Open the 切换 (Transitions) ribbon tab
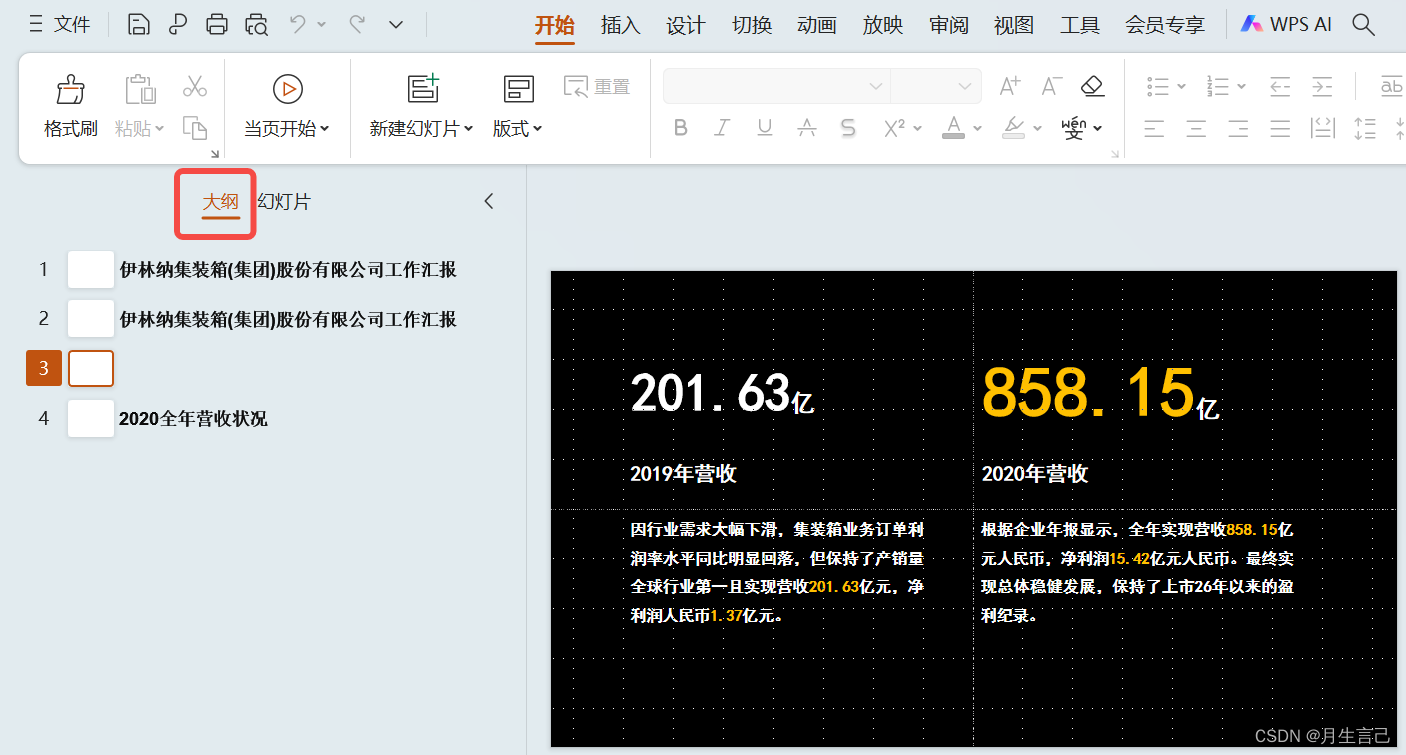1406x755 pixels. pos(752,25)
